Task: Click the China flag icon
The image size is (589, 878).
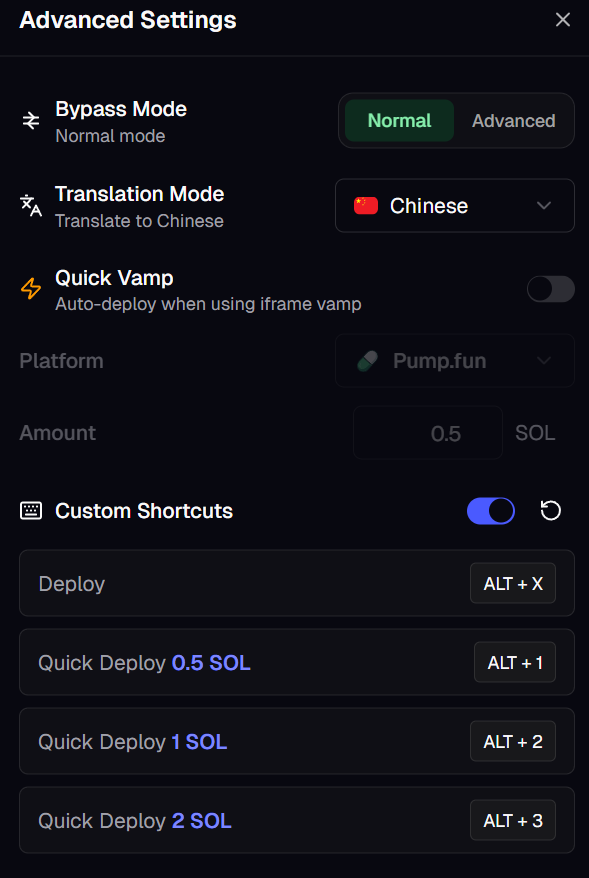Action: pyautogui.click(x=366, y=206)
